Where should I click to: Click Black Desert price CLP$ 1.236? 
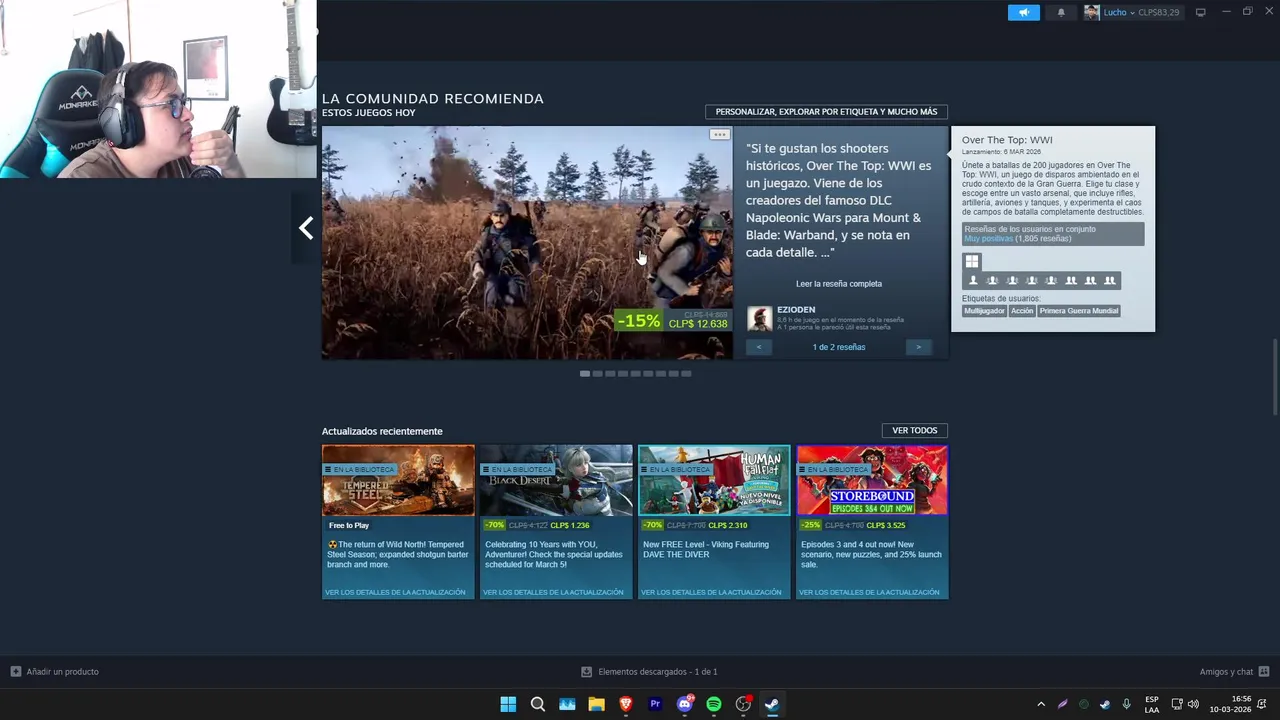pos(569,525)
